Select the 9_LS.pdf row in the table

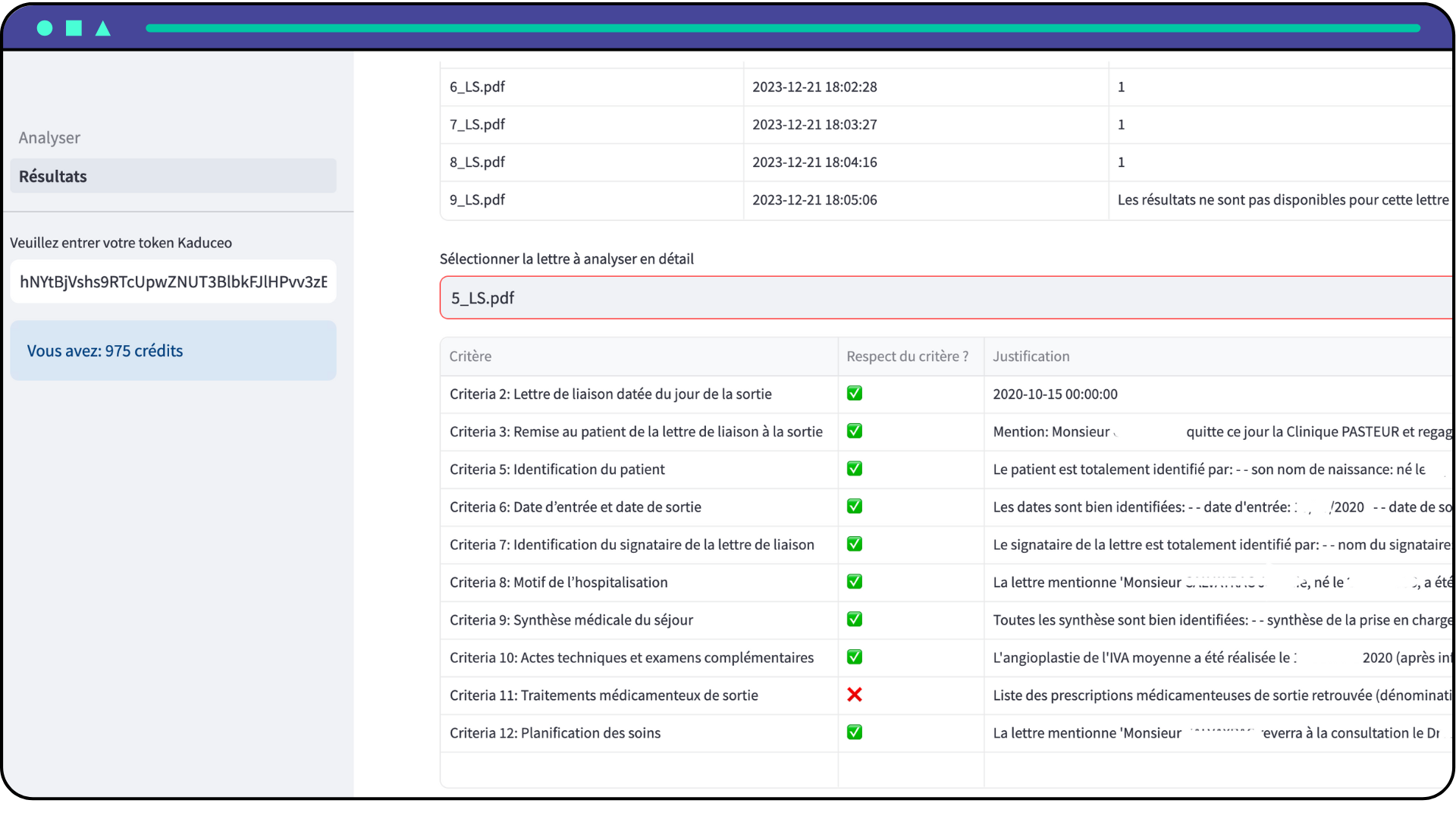(x=591, y=199)
